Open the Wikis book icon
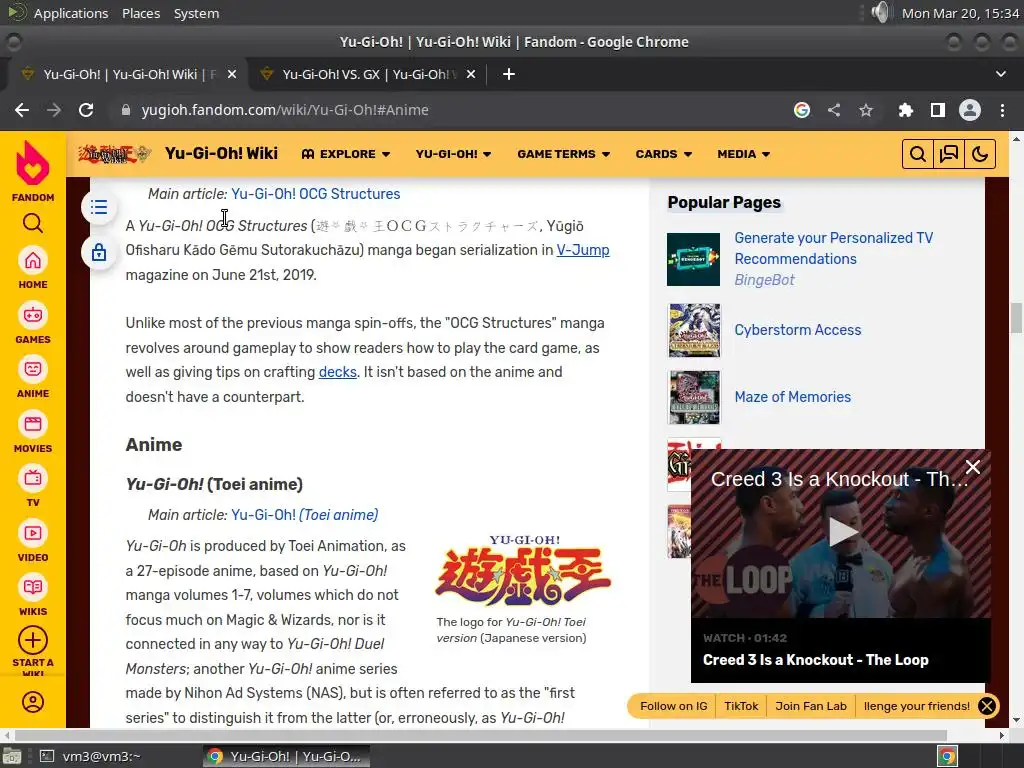 (33, 588)
